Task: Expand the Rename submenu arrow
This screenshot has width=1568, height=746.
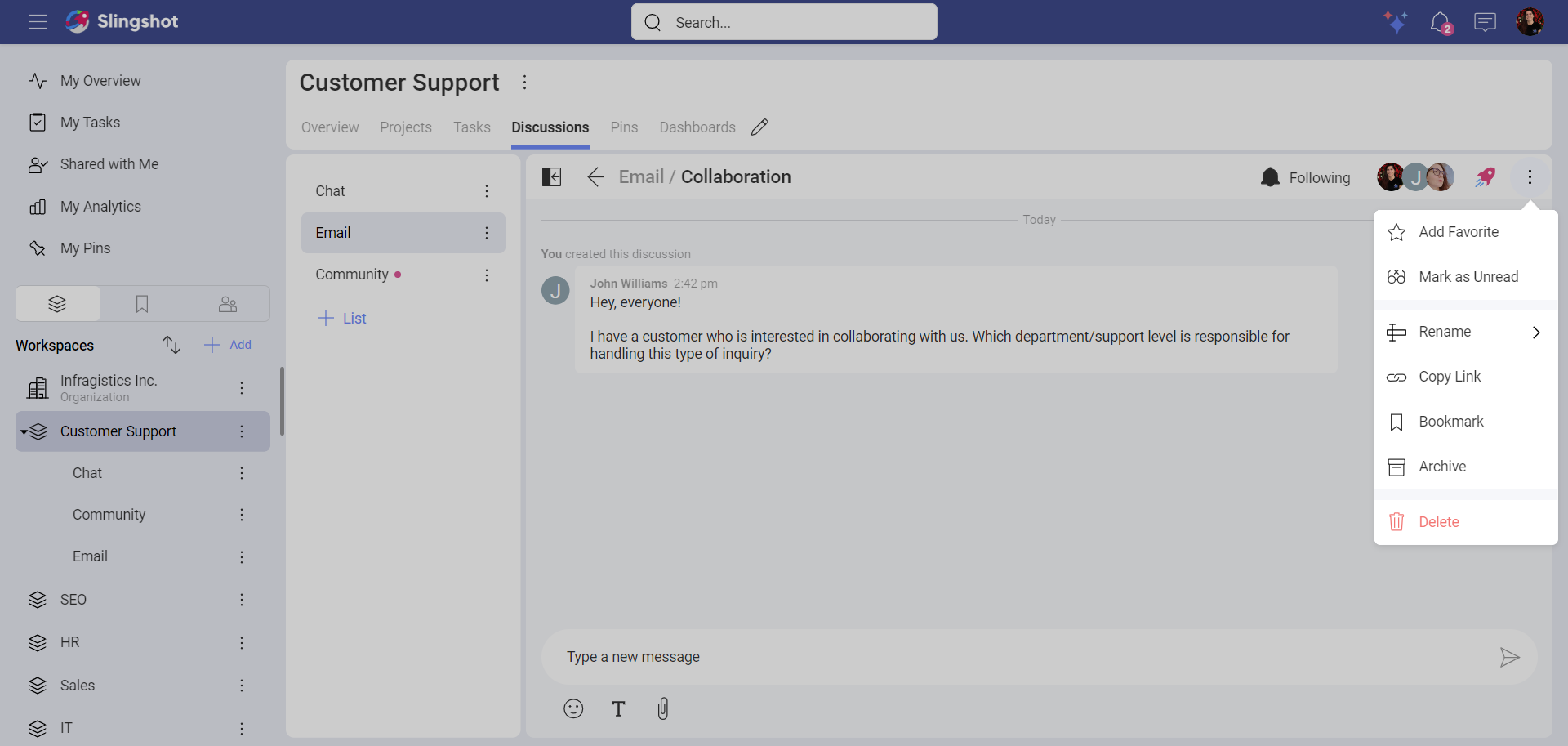Action: pyautogui.click(x=1535, y=332)
